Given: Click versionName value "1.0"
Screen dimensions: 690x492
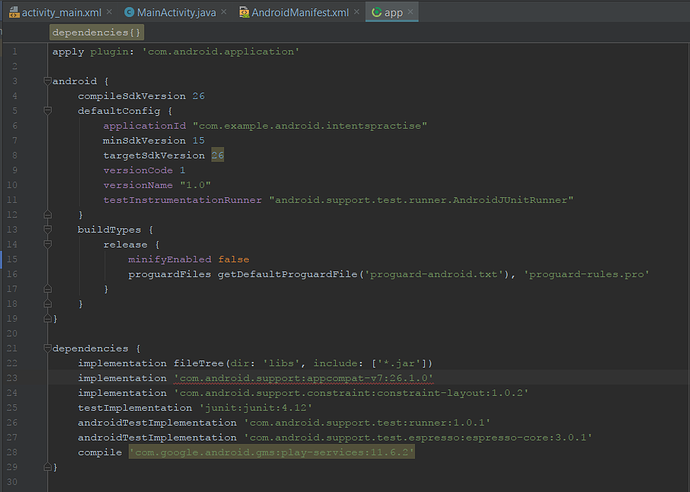Looking at the screenshot, I should [x=195, y=185].
